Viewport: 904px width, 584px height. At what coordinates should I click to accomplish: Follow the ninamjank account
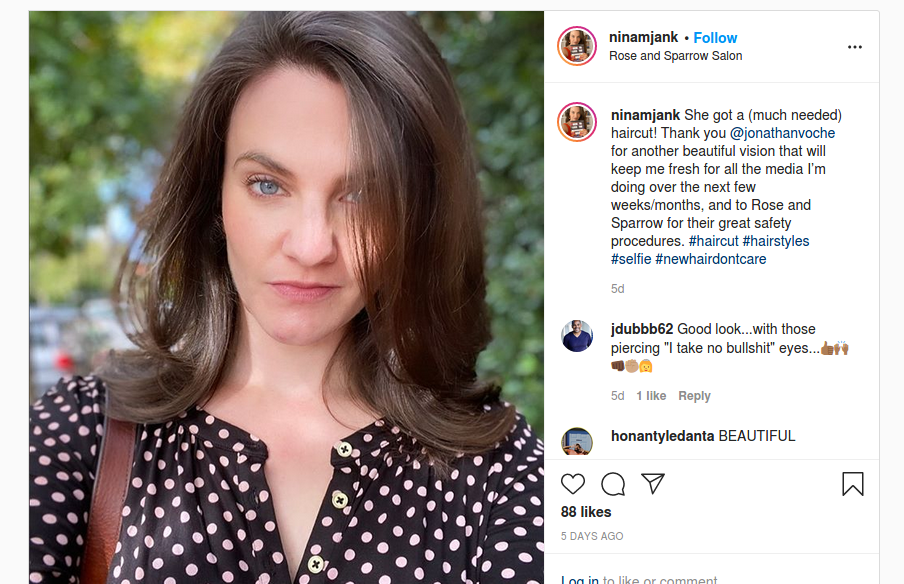click(x=715, y=38)
